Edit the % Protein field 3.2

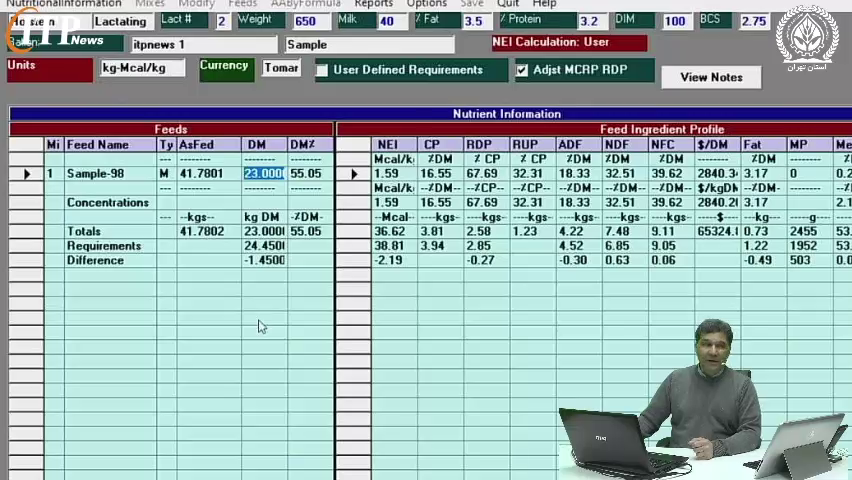[592, 22]
